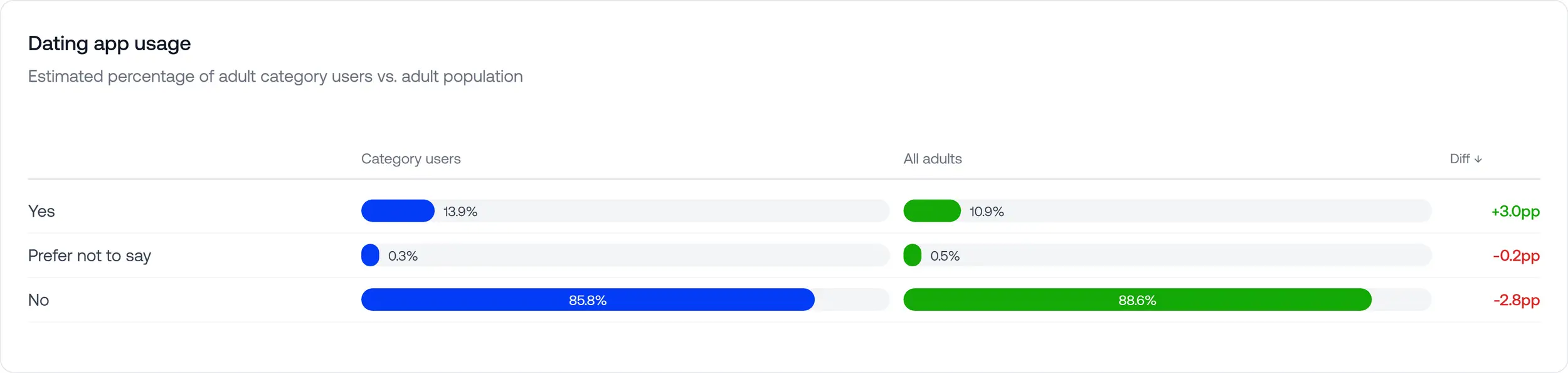Click the small green 0.5% bar
This screenshot has height=373, width=1568.
pyautogui.click(x=912, y=256)
